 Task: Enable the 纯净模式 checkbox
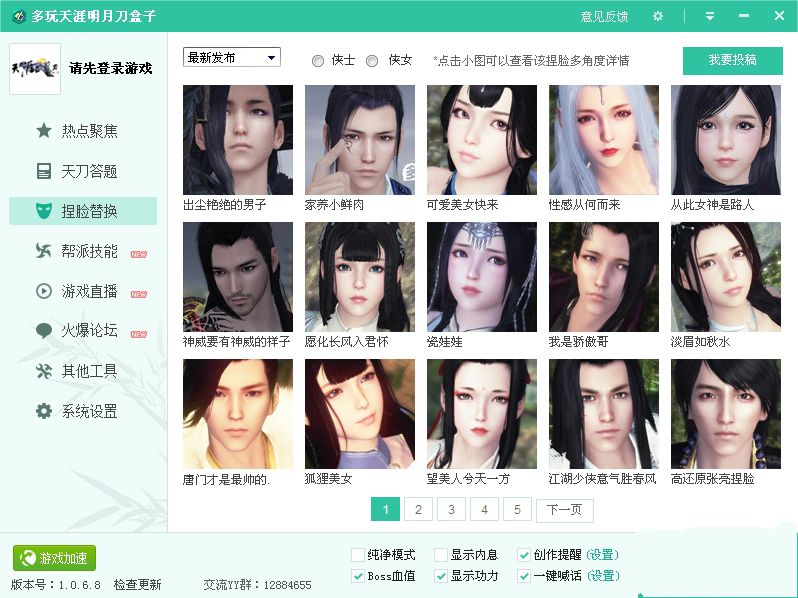click(358, 554)
